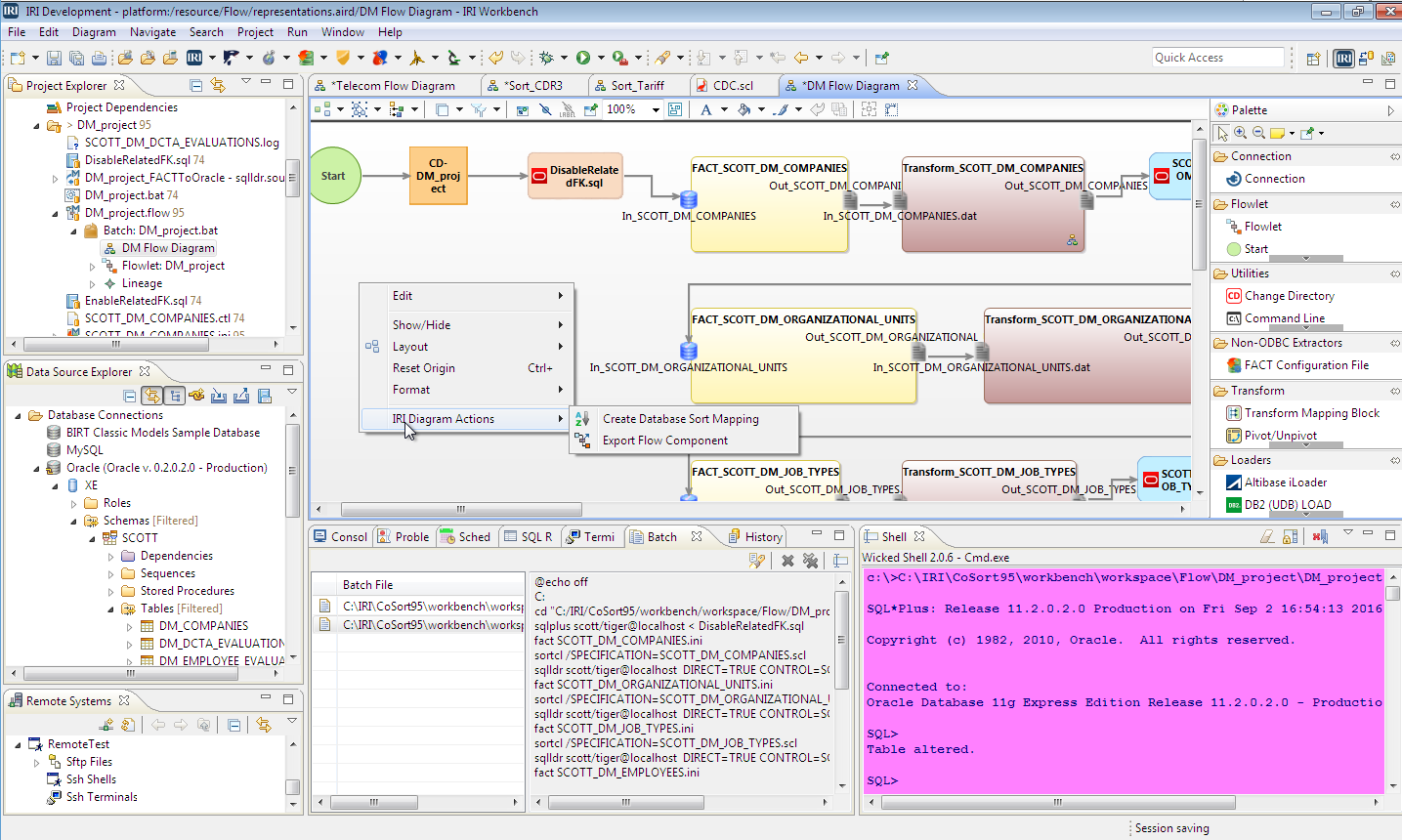The image size is (1402, 840).
Task: Click remove all entries icon in Batch view
Action: pos(810,561)
